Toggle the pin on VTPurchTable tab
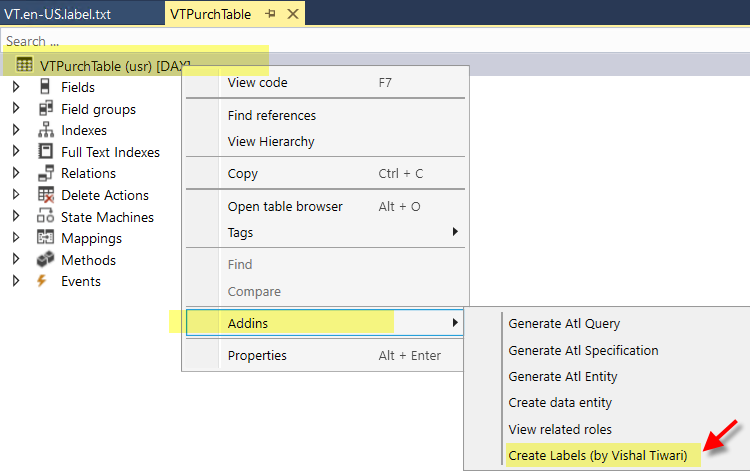 click(x=270, y=14)
